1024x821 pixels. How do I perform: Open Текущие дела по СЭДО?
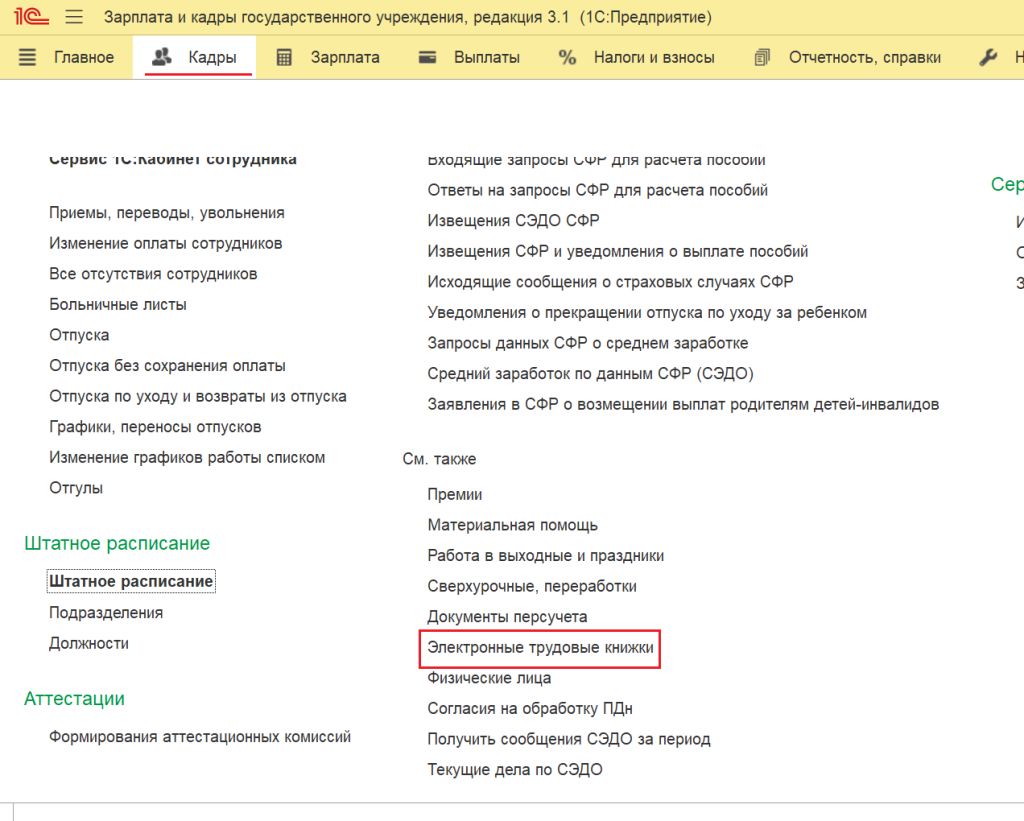tap(515, 770)
